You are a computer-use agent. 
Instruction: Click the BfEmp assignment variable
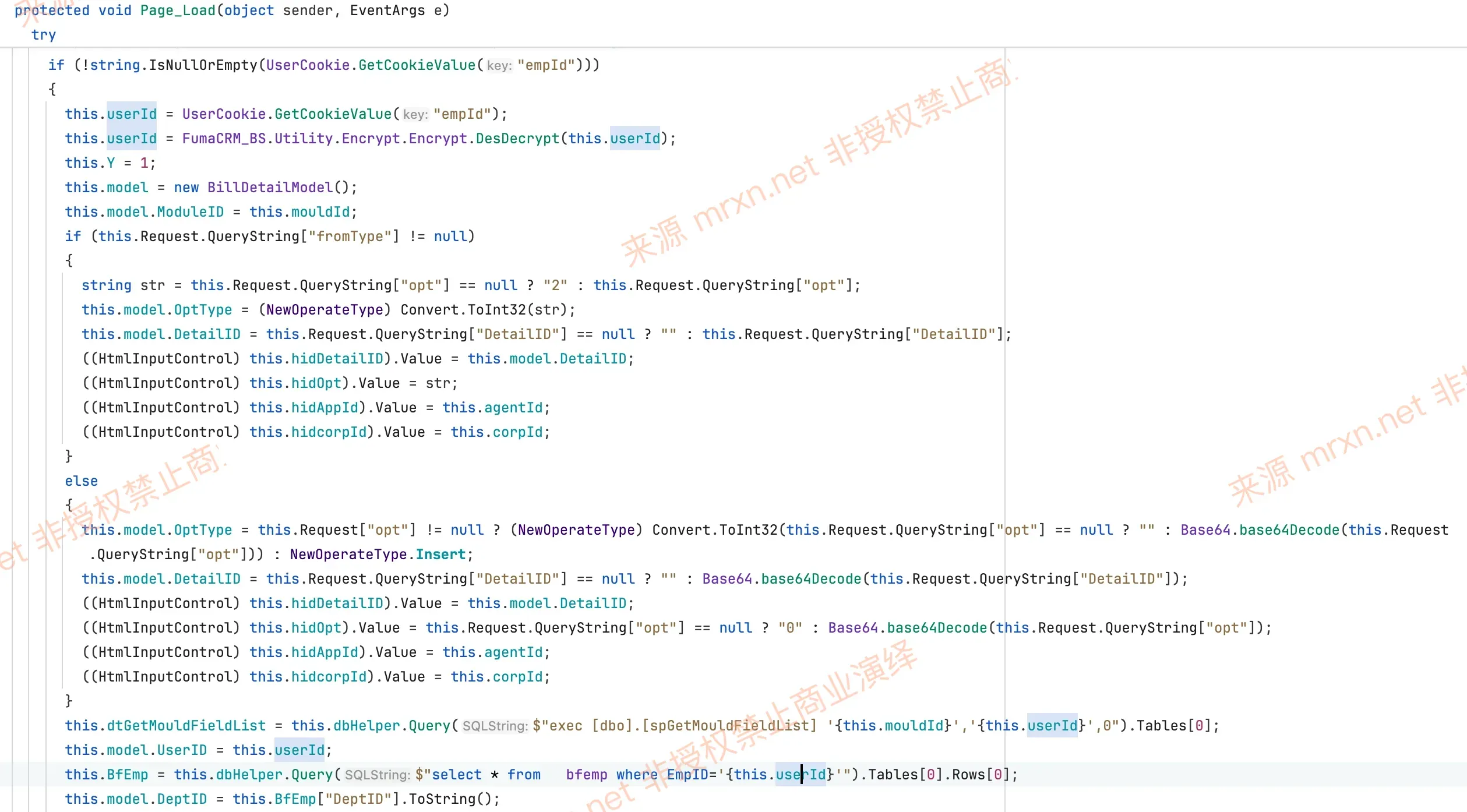point(128,774)
